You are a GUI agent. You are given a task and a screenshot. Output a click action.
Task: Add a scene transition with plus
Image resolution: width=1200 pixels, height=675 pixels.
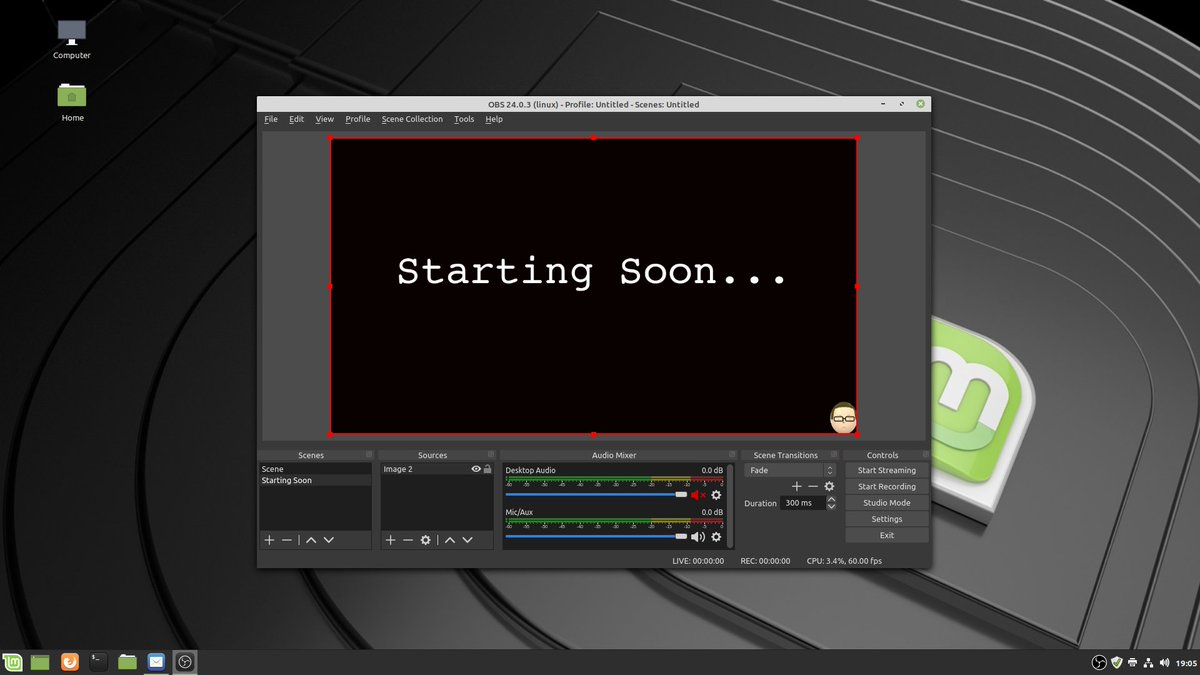(797, 486)
